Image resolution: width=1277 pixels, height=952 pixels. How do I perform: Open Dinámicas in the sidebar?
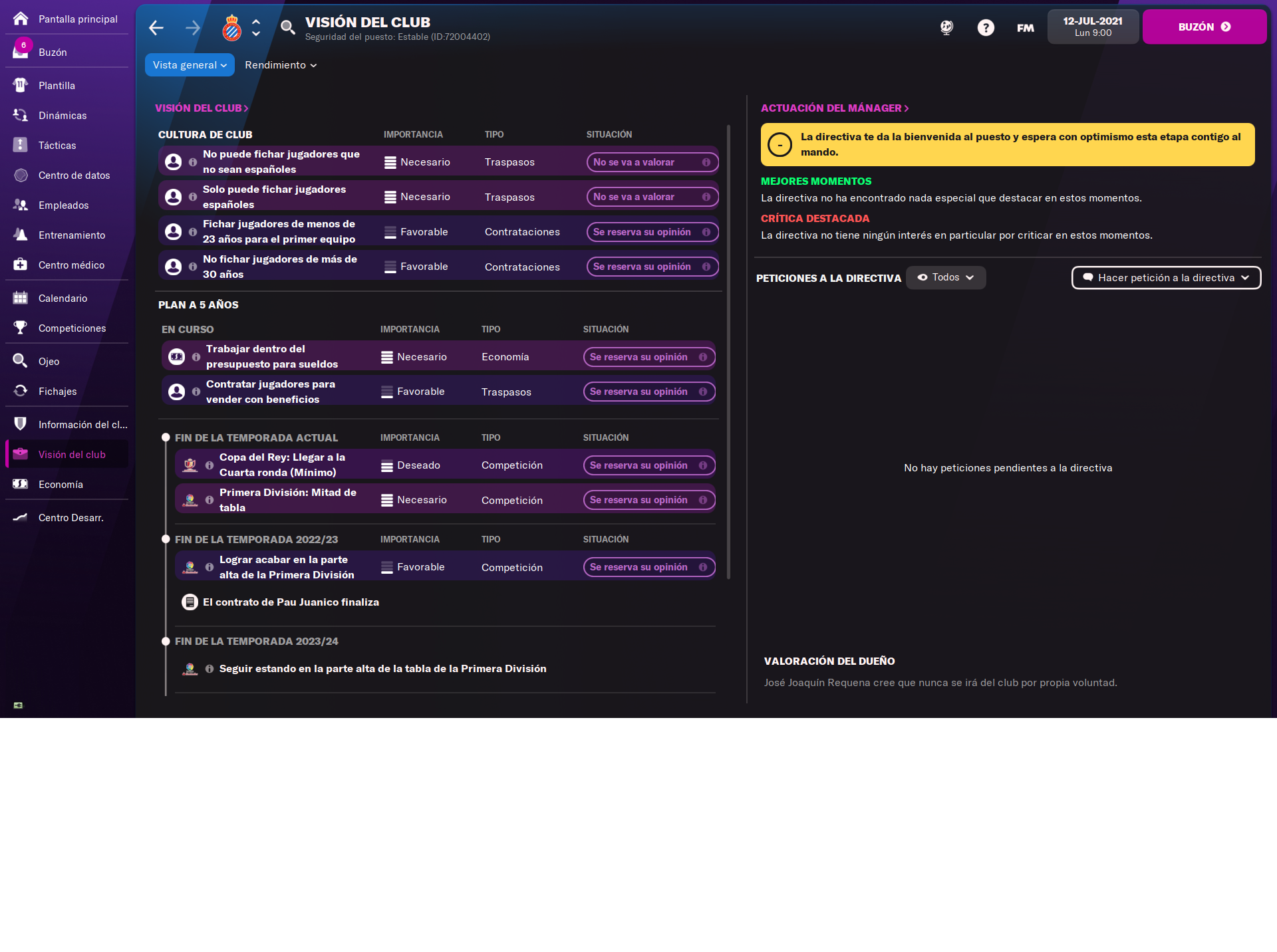(x=67, y=115)
